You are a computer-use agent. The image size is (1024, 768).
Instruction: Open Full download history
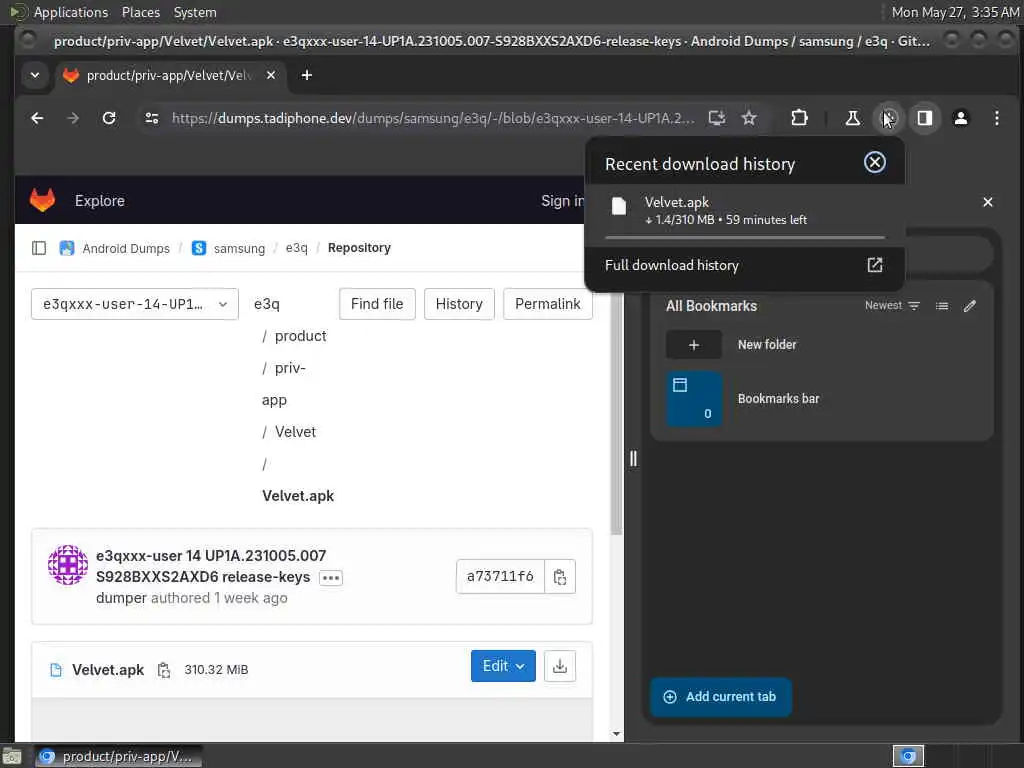pyautogui.click(x=744, y=265)
